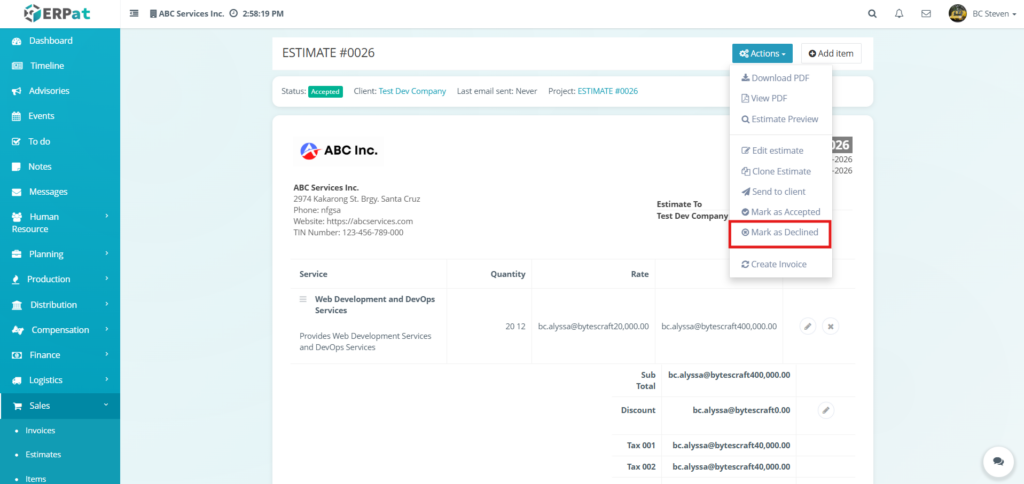
Task: Click the Add item button
Action: (831, 53)
